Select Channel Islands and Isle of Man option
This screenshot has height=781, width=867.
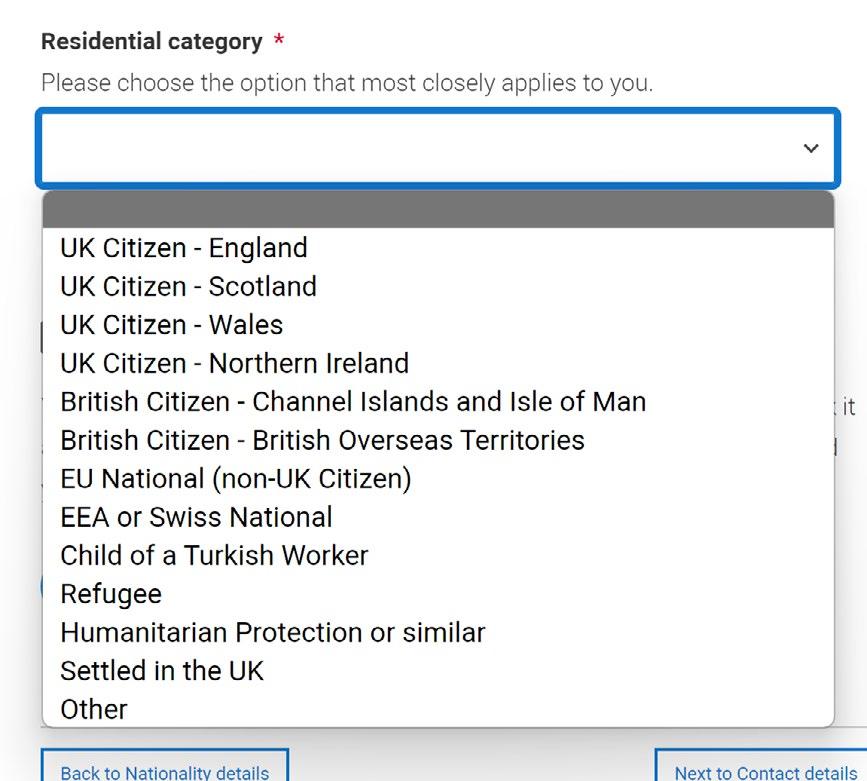[353, 402]
